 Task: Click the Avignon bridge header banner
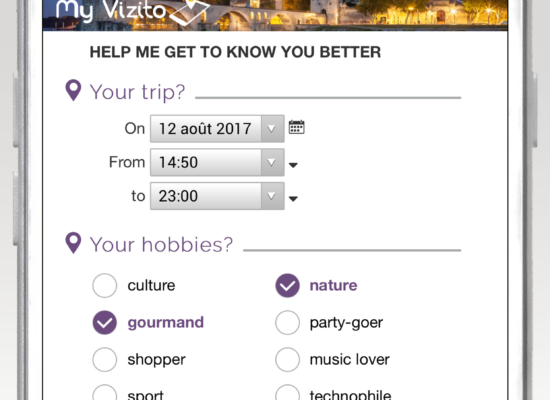coord(275,15)
